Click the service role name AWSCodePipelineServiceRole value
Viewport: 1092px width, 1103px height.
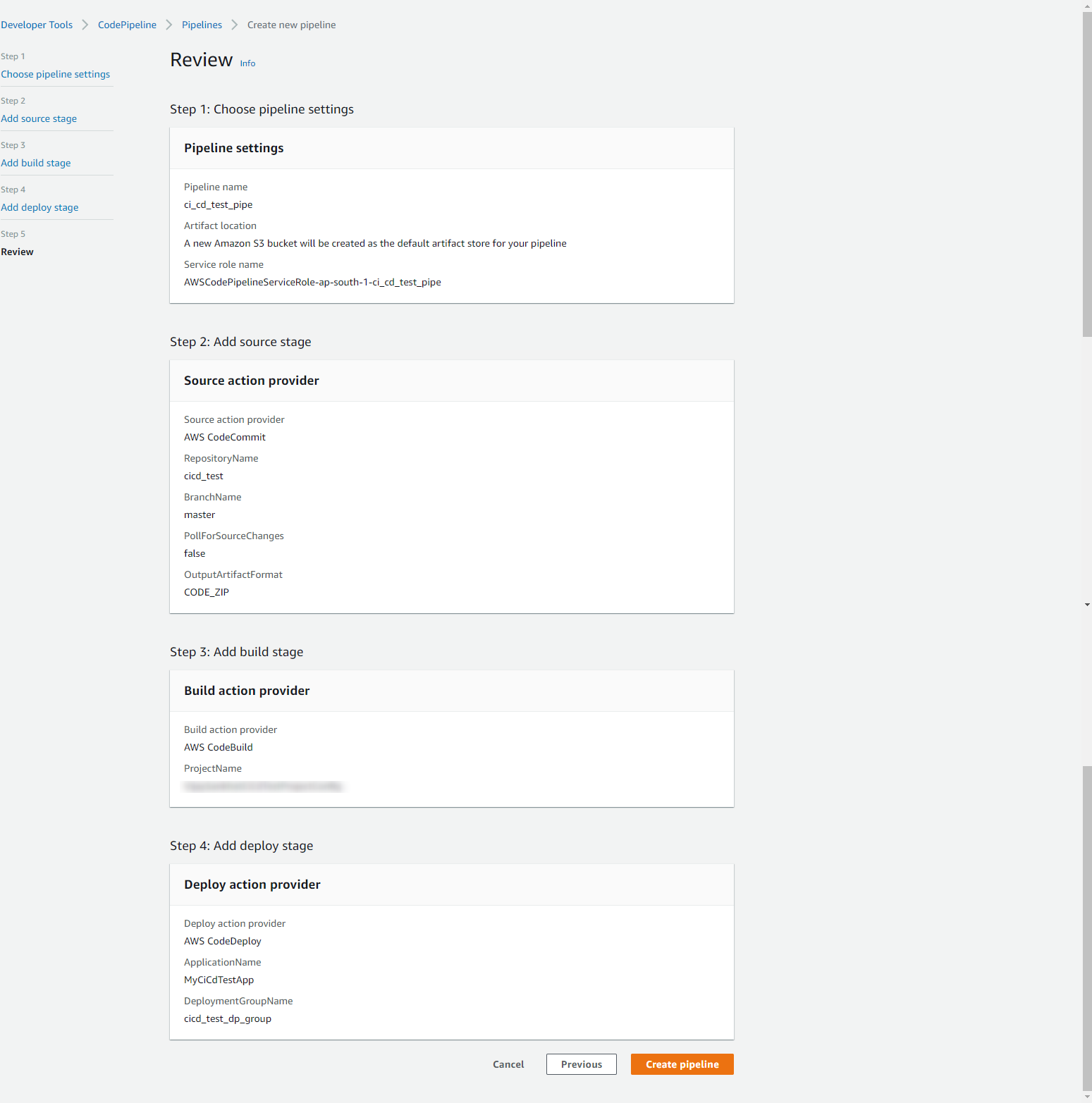click(312, 282)
